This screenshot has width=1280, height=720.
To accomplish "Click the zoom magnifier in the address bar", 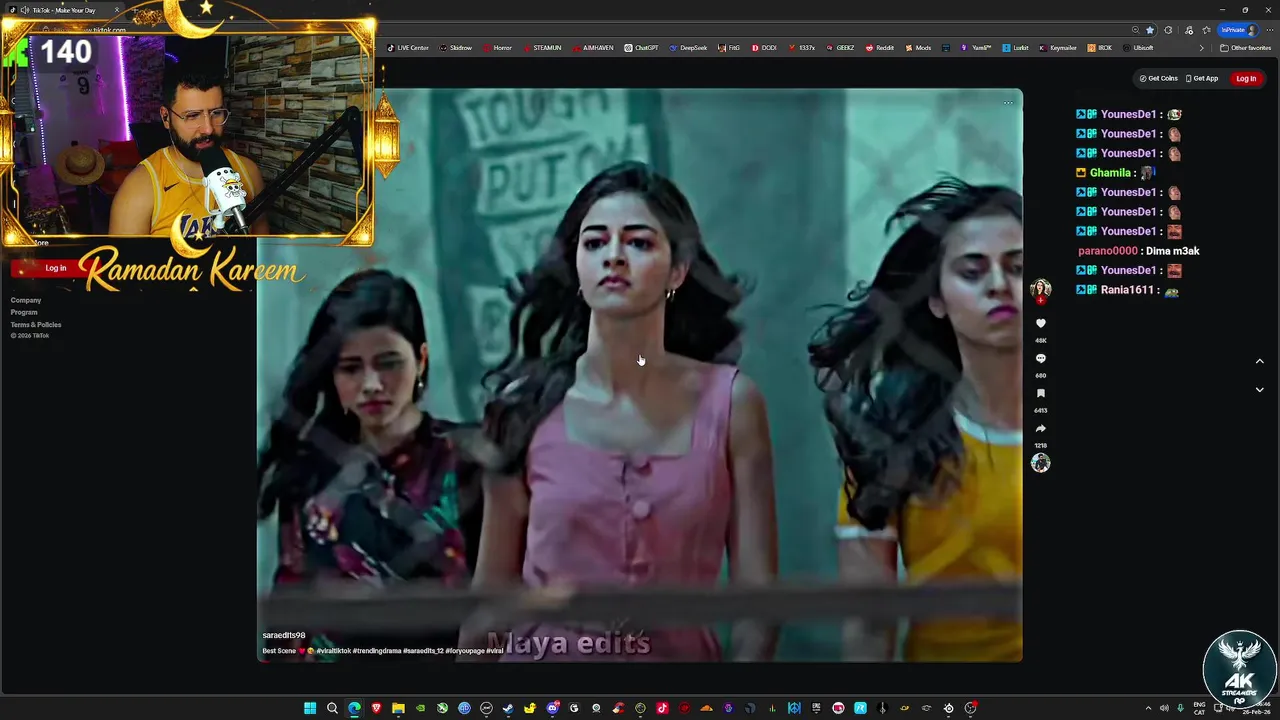I will click(x=1135, y=30).
